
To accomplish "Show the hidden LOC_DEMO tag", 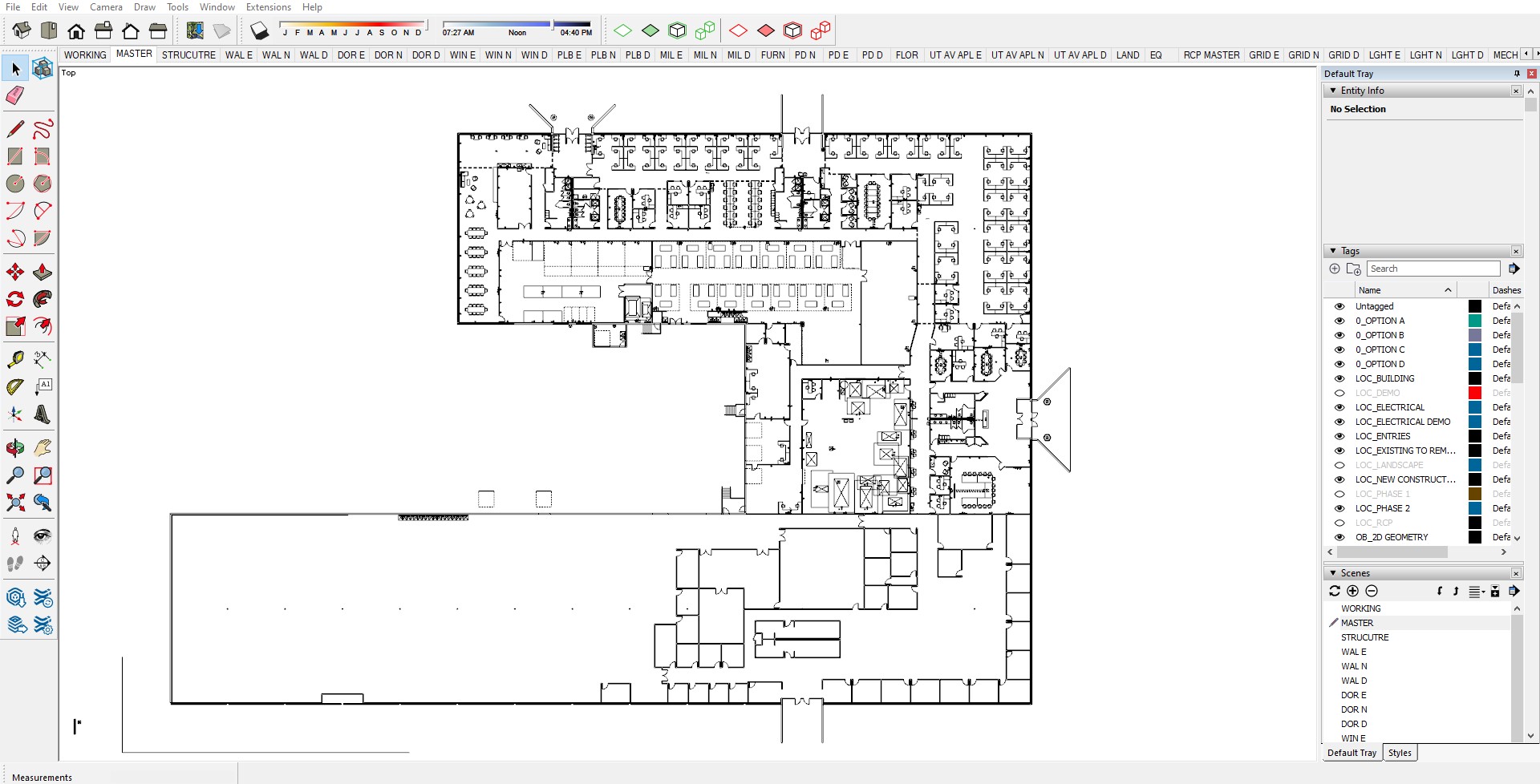I will [1339, 393].
